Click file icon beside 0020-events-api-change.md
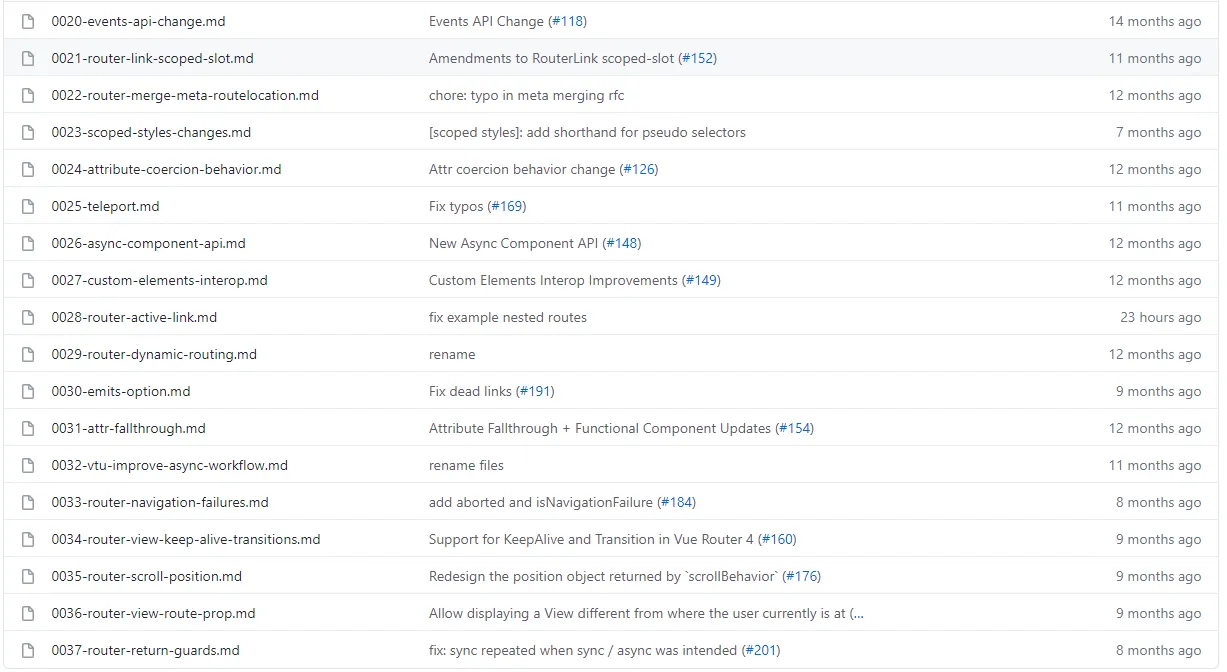This screenshot has width=1227, height=672. [x=28, y=21]
